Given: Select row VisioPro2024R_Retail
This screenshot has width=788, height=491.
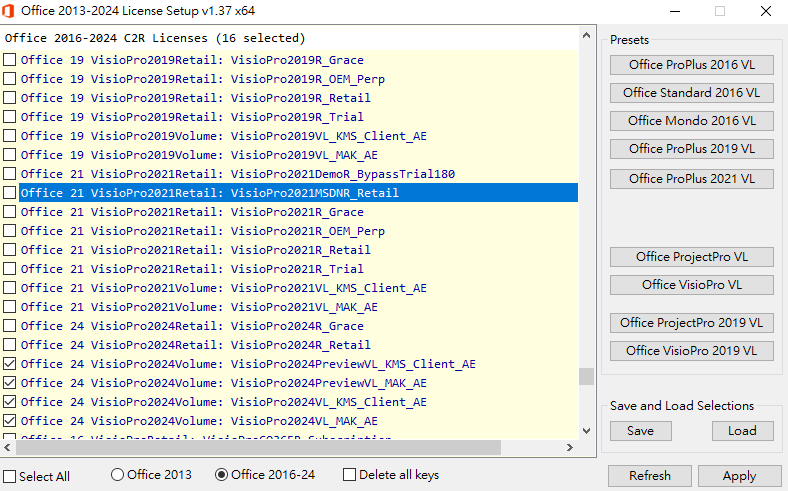Looking at the screenshot, I should pyautogui.click(x=299, y=345).
